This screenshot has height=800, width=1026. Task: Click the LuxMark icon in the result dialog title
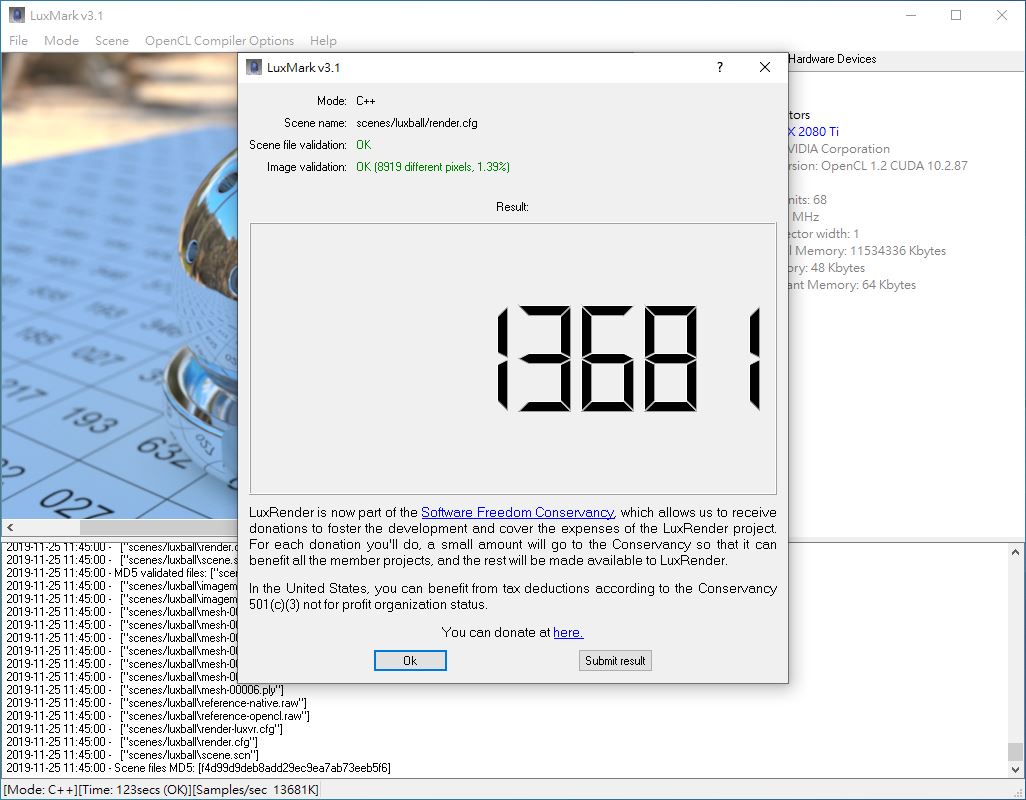pyautogui.click(x=254, y=67)
